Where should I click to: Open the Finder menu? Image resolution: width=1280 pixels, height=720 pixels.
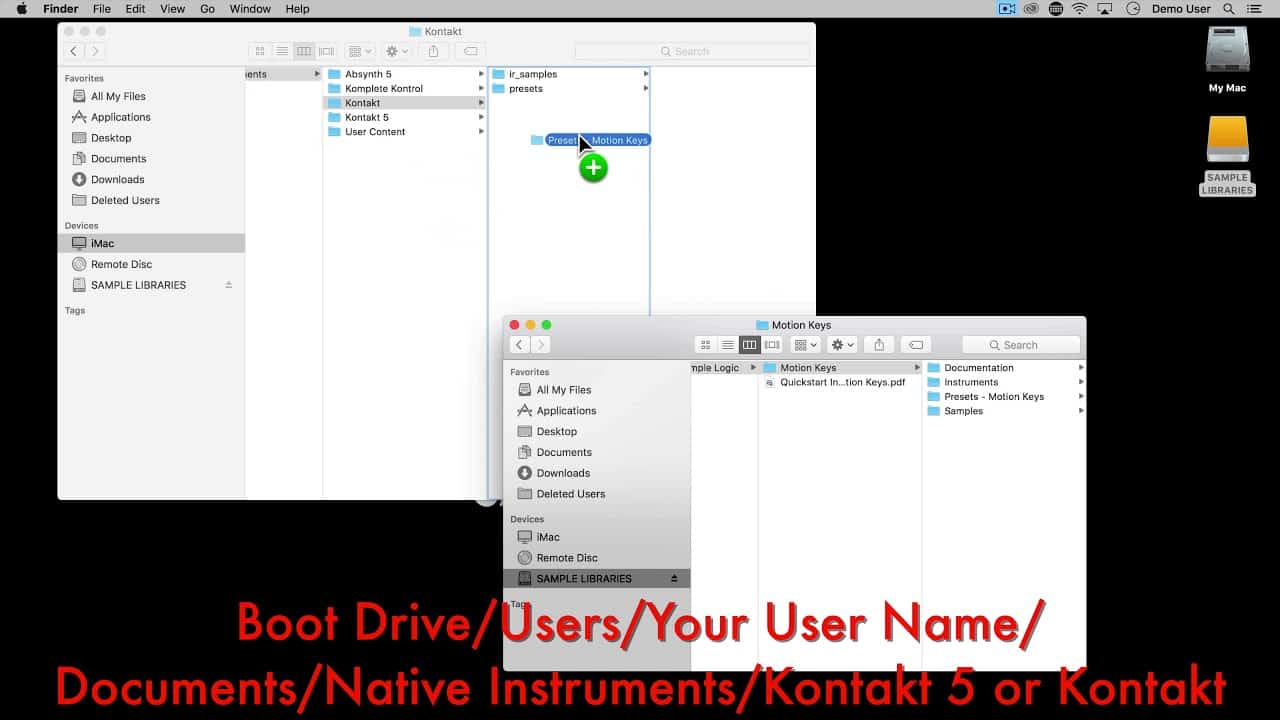pos(61,8)
